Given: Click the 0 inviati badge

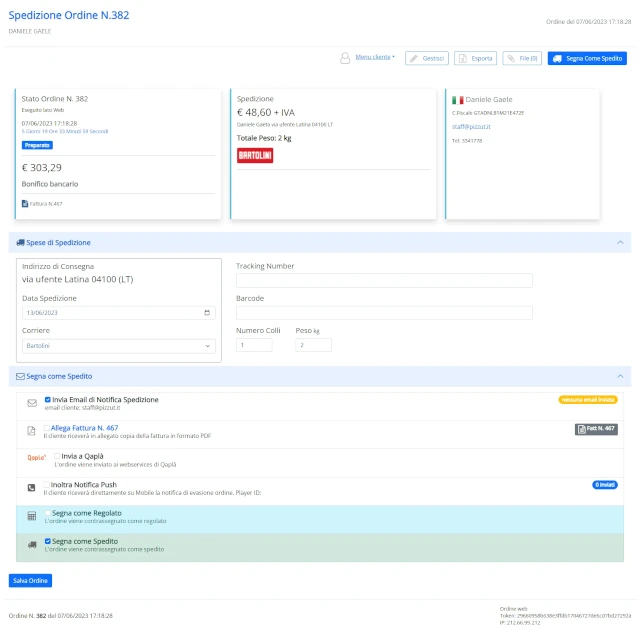Looking at the screenshot, I should [x=604, y=485].
